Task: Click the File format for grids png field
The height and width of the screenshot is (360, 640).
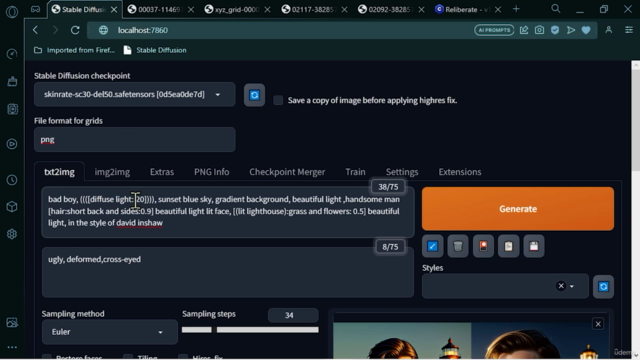Action: 135,140
